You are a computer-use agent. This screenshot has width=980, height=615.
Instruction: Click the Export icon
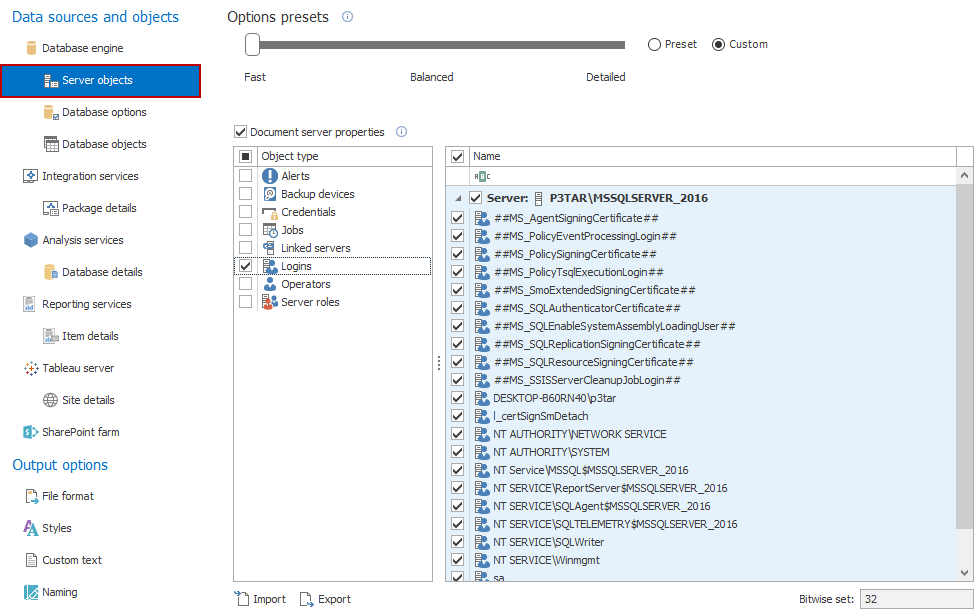[x=306, y=599]
